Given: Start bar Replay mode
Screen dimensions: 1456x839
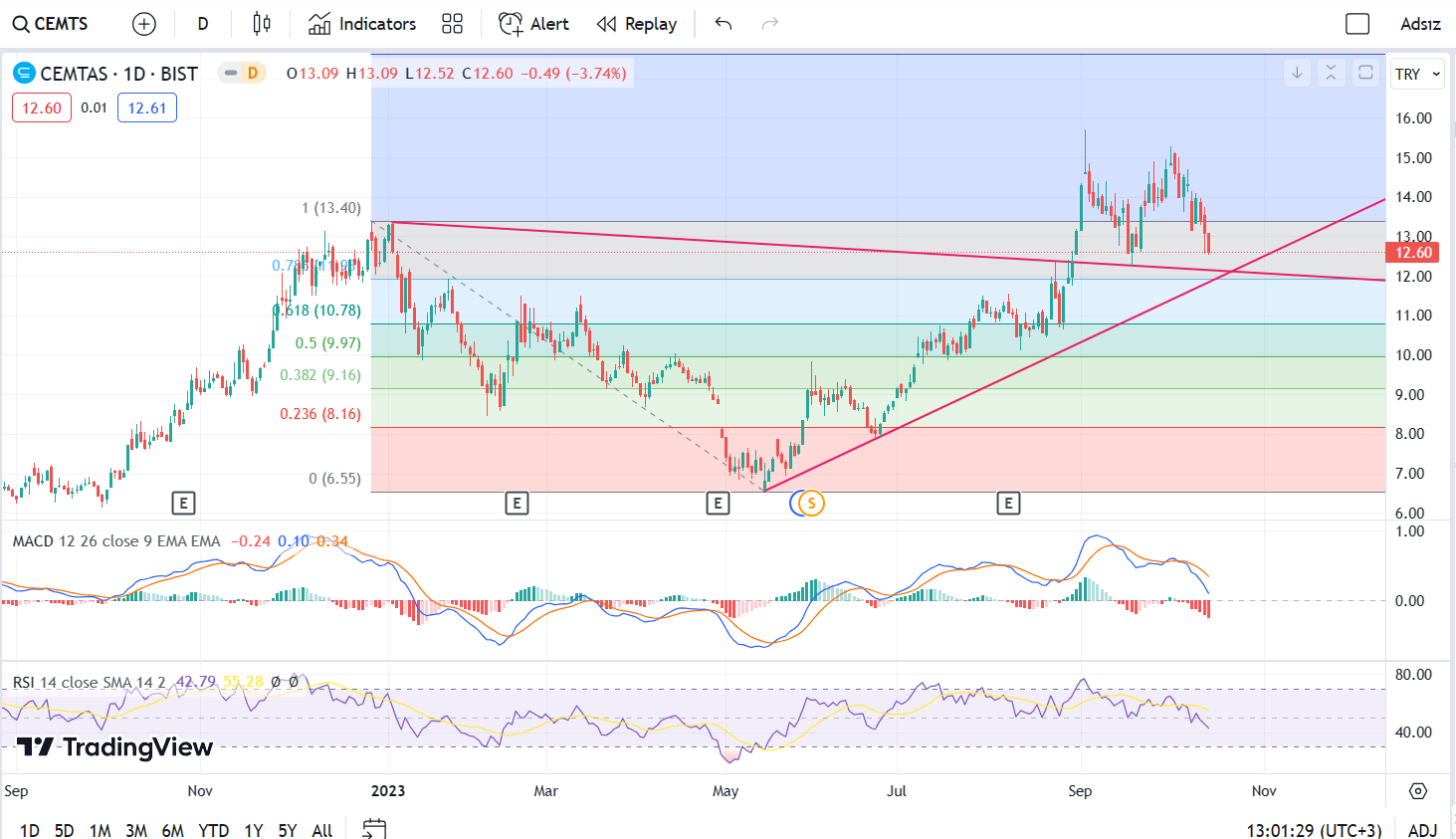Looking at the screenshot, I should pyautogui.click(x=637, y=24).
